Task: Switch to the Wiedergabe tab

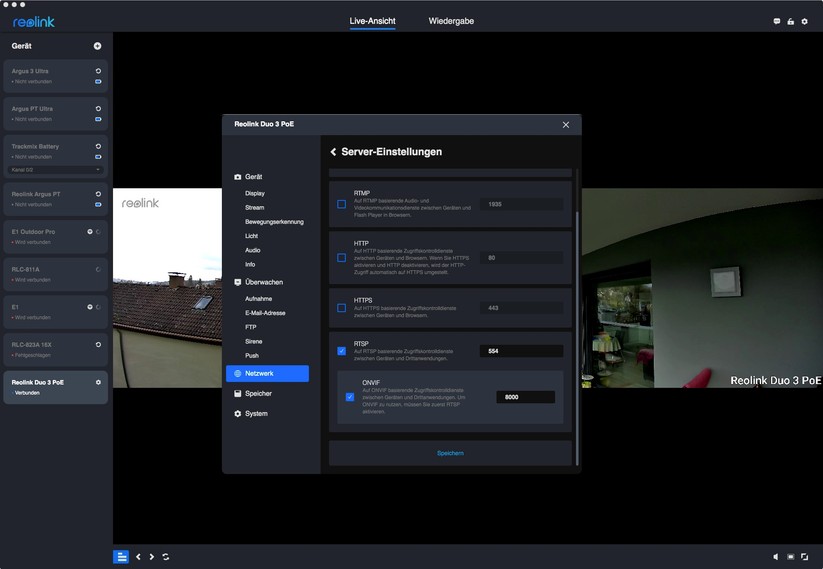Action: pos(452,21)
